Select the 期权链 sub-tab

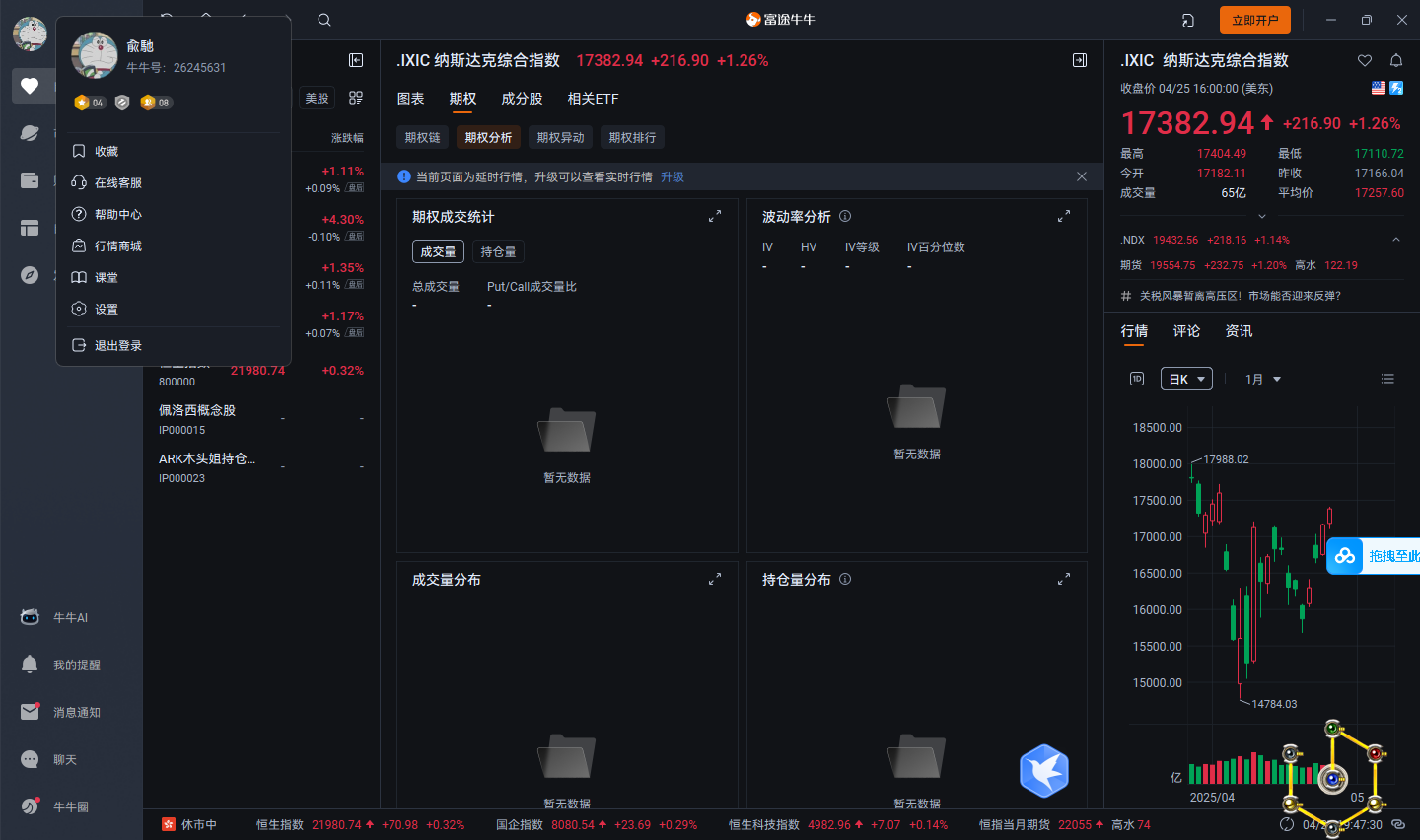click(423, 137)
